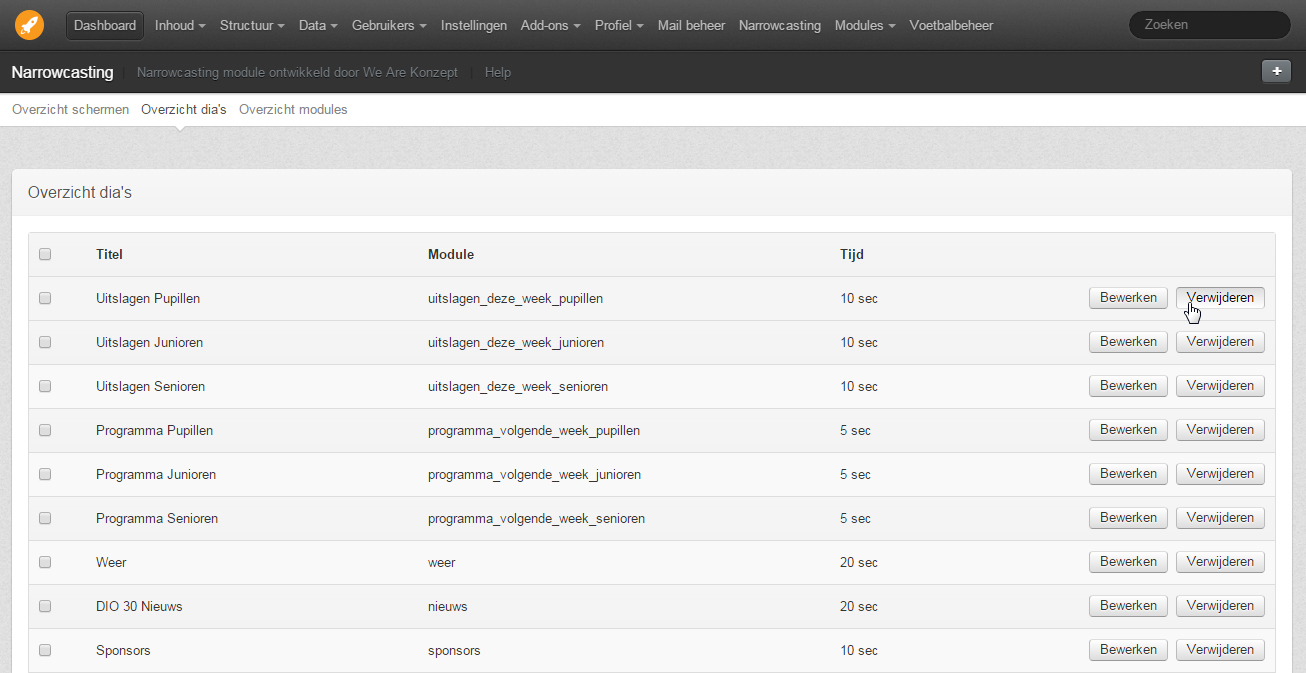The width and height of the screenshot is (1306, 673).
Task: Open Instellingen in the top menu
Action: (474, 25)
